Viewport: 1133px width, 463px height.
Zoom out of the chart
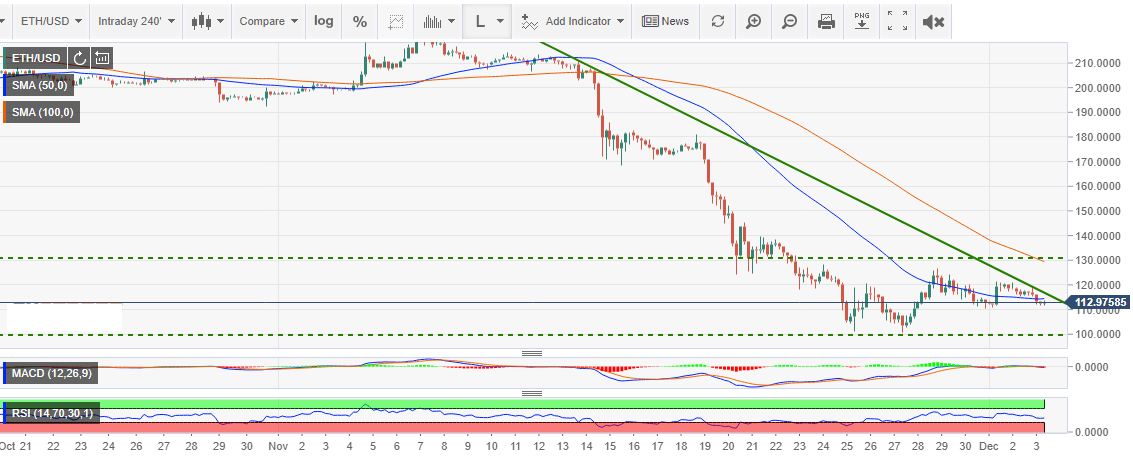(789, 21)
